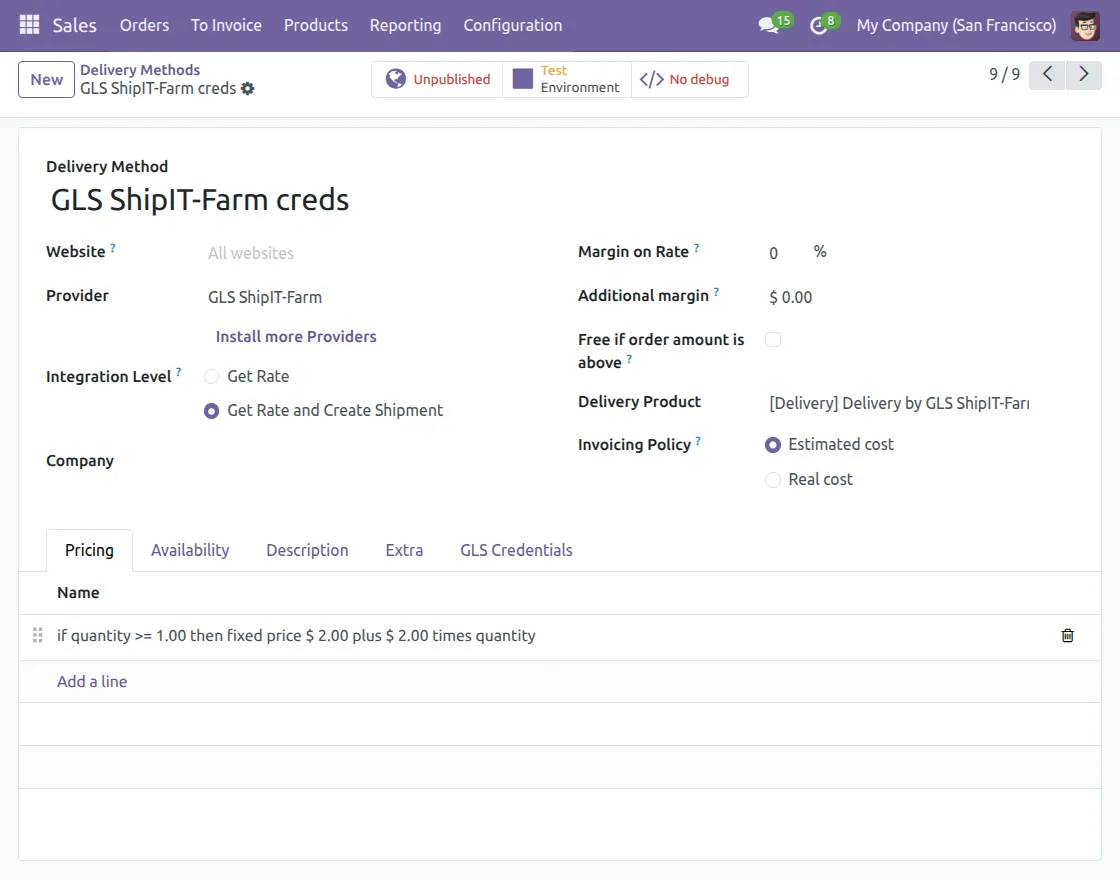
Task: Select Get Rate integration level
Action: 211,376
